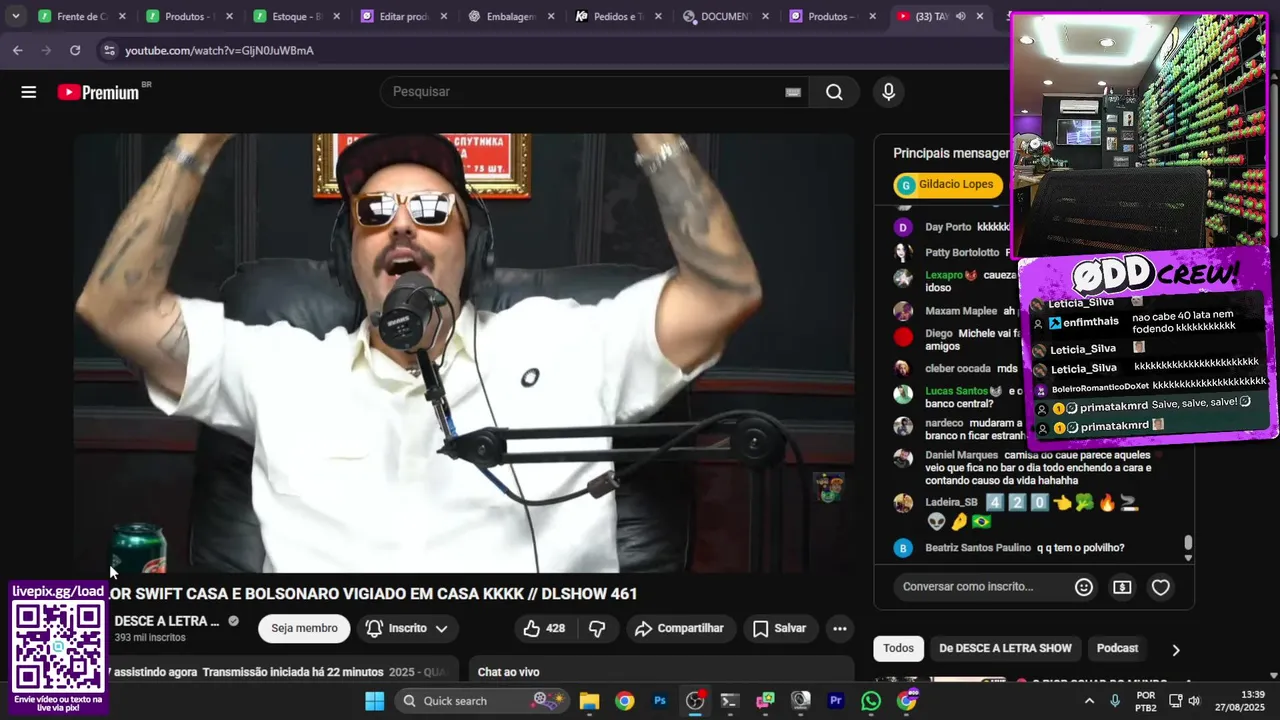Screen dimensions: 1280x720
Task: Reload the current page
Action: [75, 50]
